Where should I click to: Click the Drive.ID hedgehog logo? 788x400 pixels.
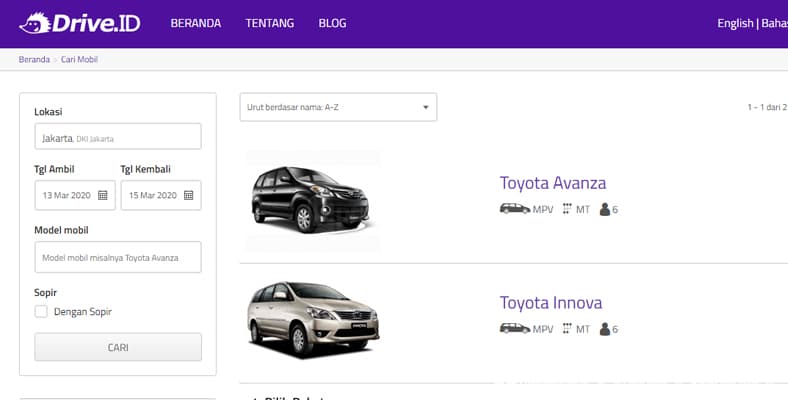tap(80, 23)
